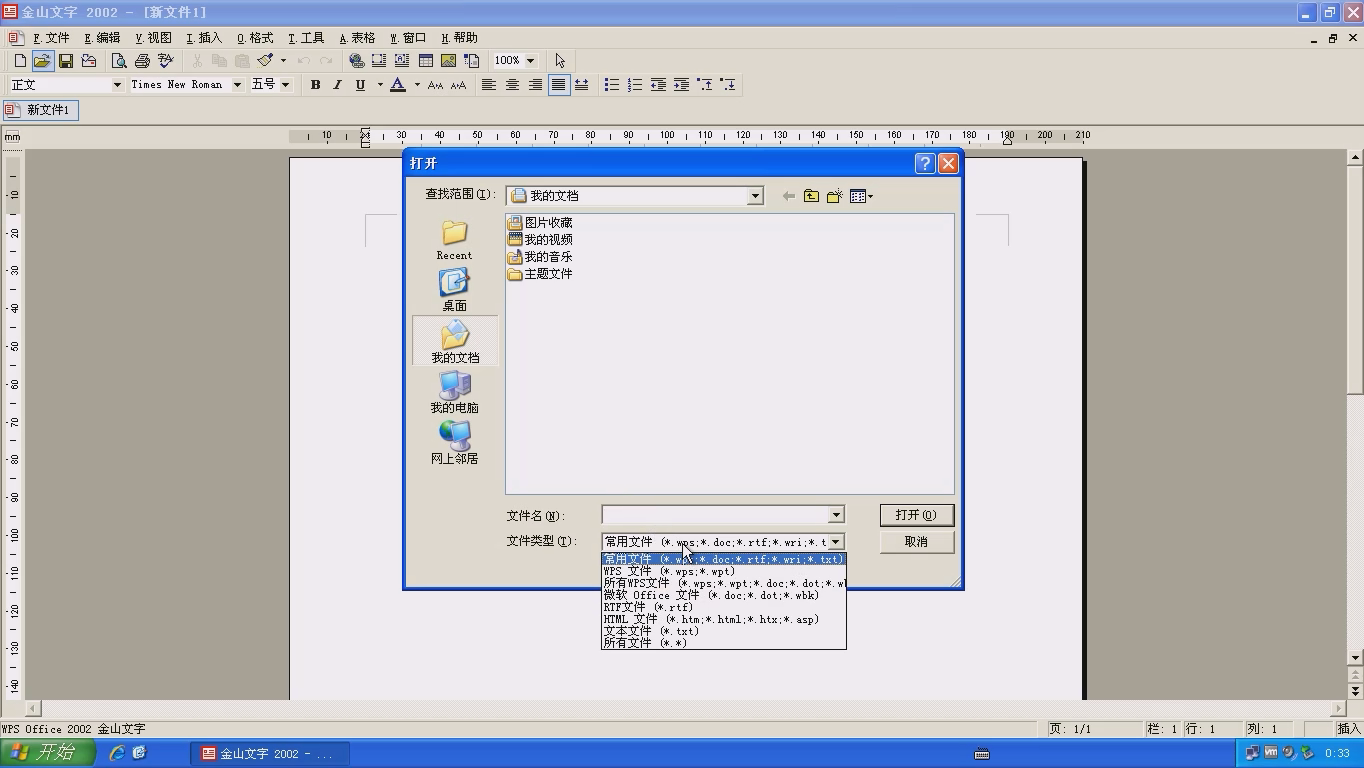1364x768 pixels.
Task: Open Print Preview from the toolbar
Action: (x=119, y=61)
